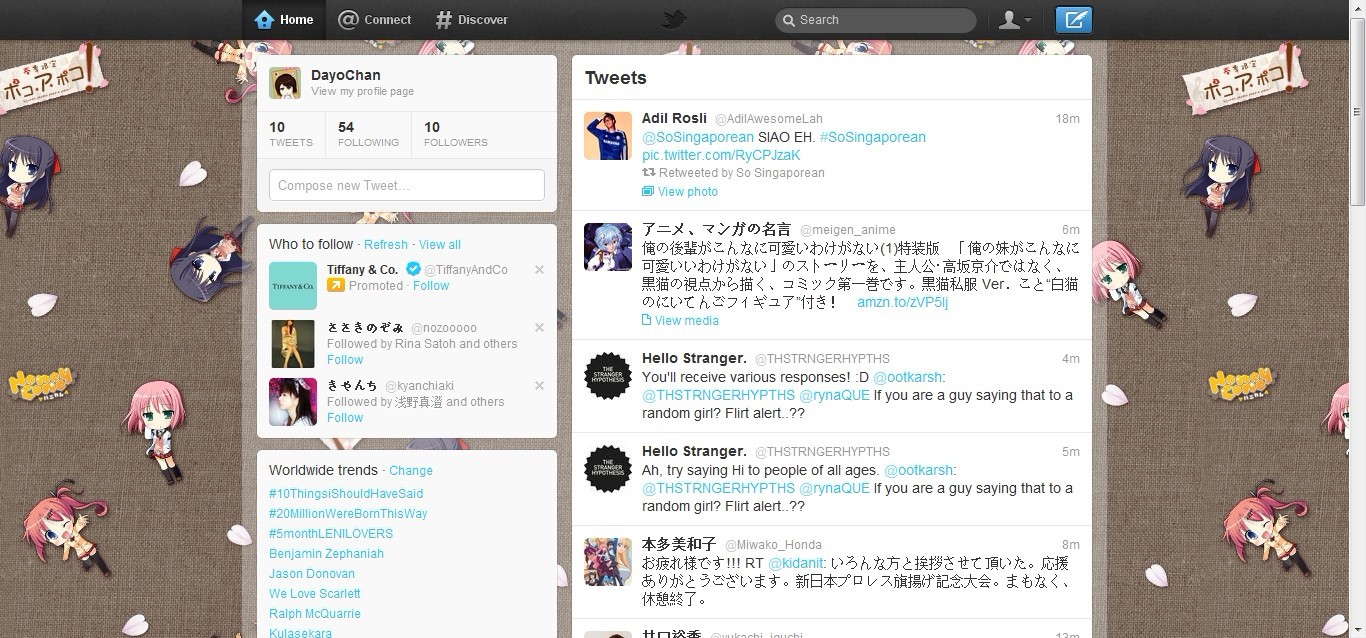Click the scrollbar up arrow
The image size is (1366, 638).
point(1357,8)
